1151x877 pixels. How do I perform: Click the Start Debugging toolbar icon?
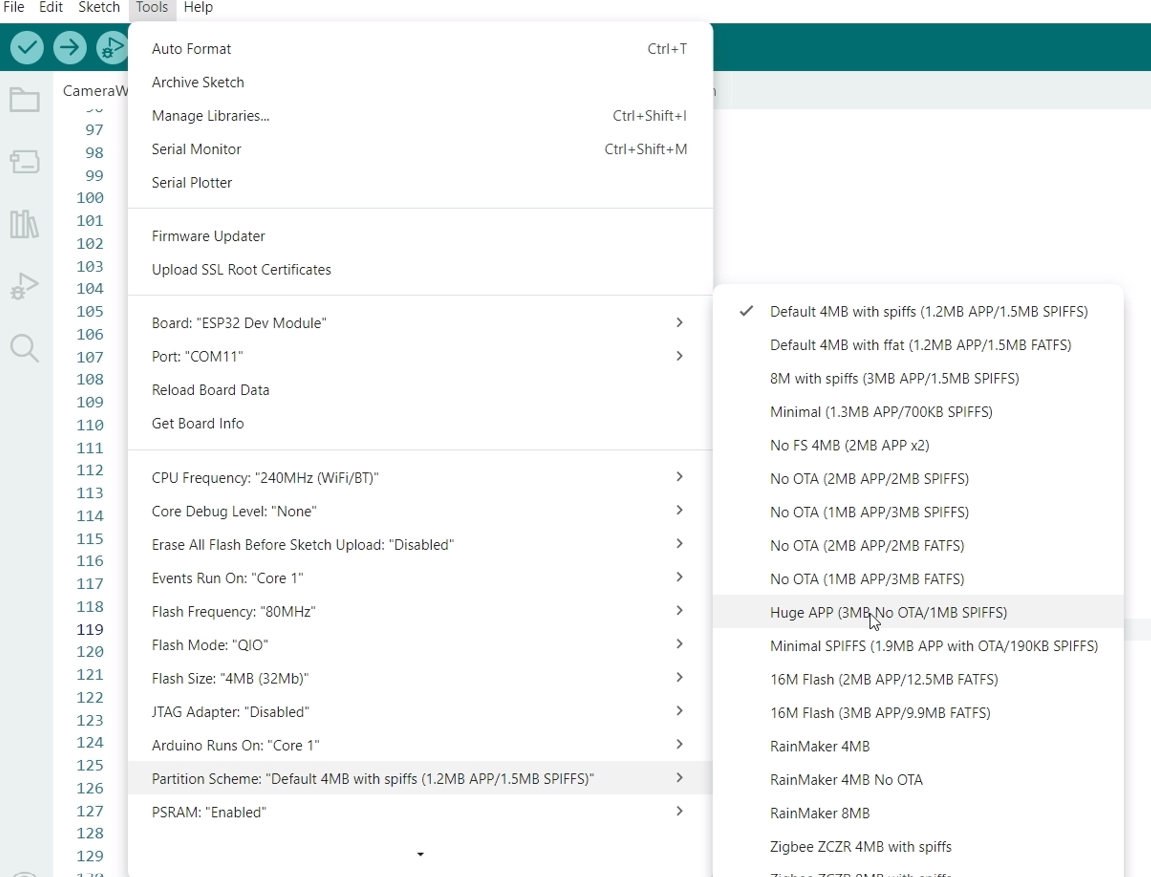click(x=111, y=47)
